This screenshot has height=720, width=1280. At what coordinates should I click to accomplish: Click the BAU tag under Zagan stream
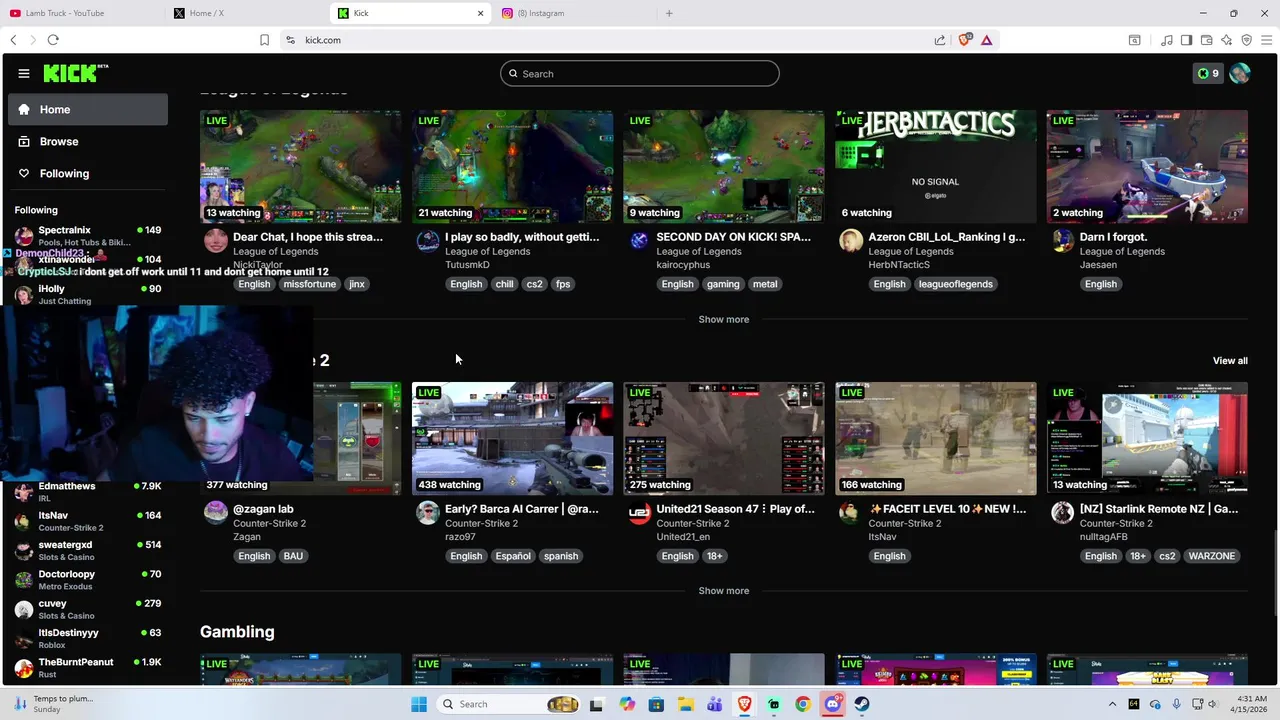pos(293,556)
